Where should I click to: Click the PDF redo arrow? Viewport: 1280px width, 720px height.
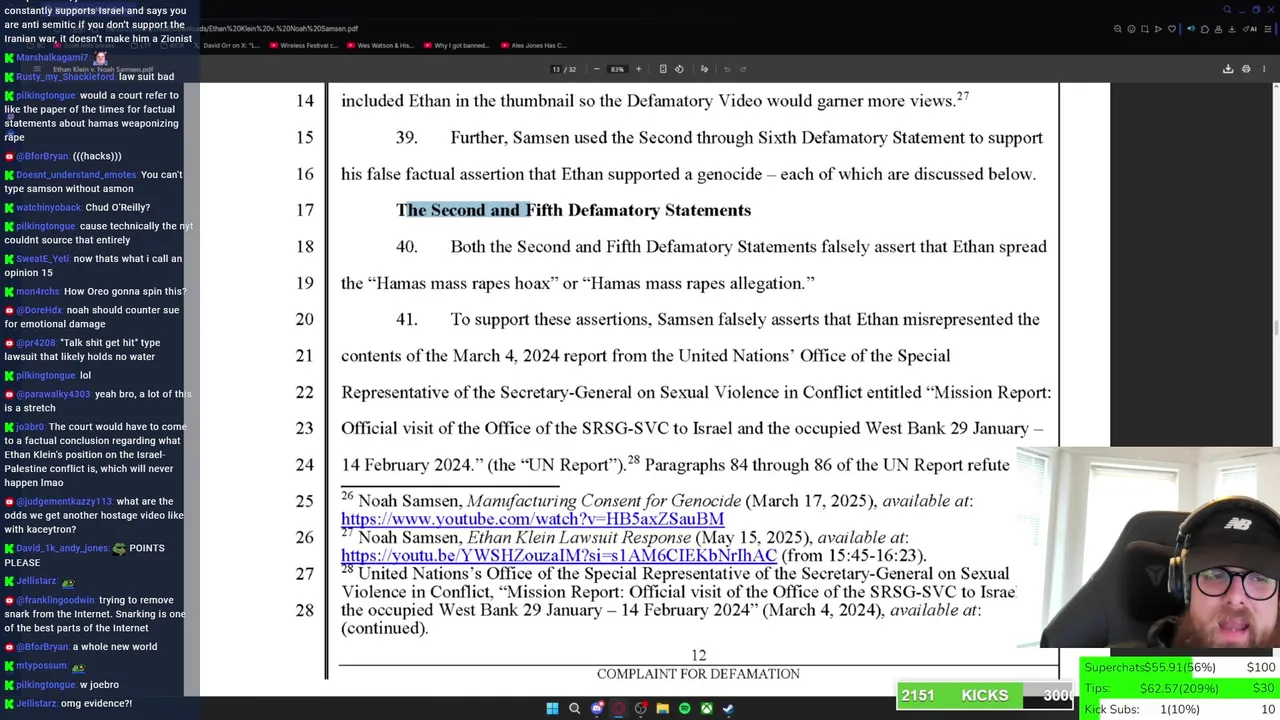743,69
